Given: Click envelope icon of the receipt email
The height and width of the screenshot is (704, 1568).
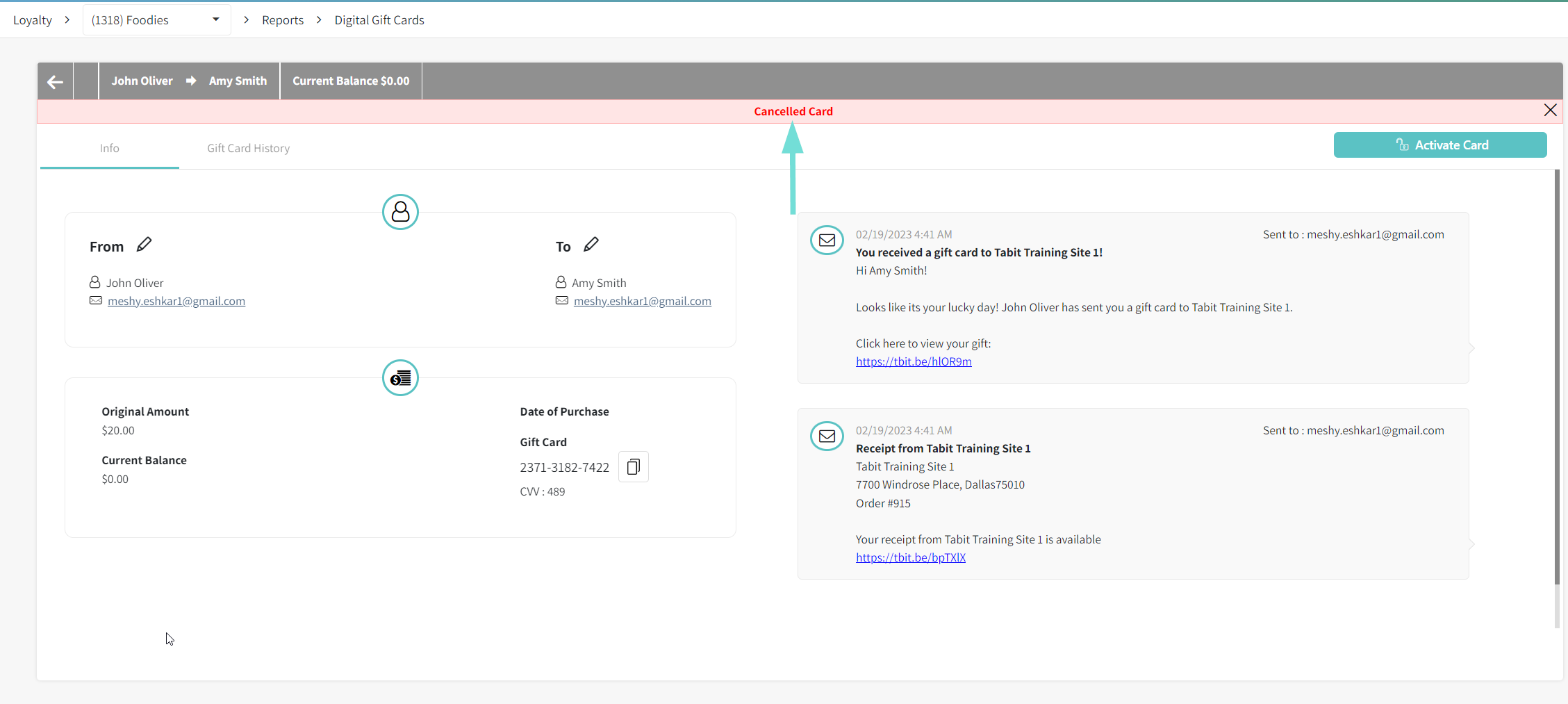Looking at the screenshot, I should [827, 436].
